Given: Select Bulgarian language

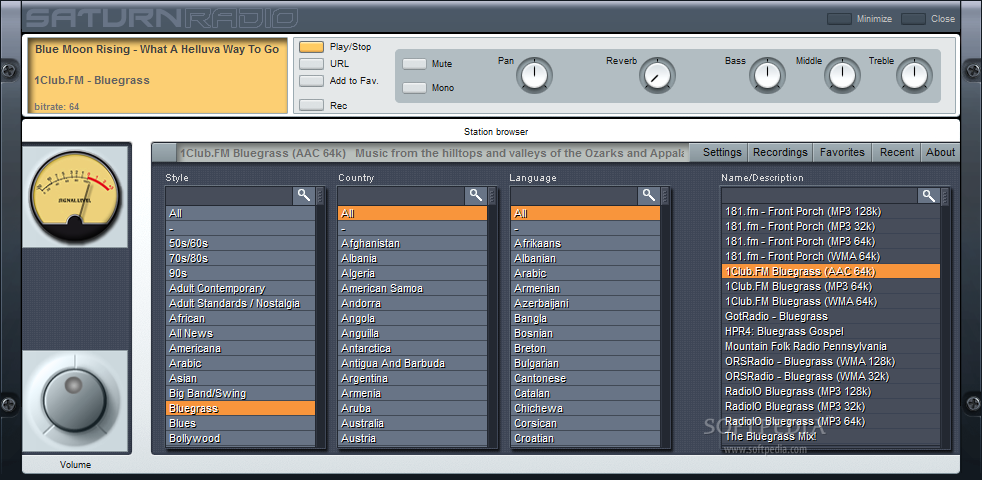Looking at the screenshot, I should pyautogui.click(x=586, y=363).
